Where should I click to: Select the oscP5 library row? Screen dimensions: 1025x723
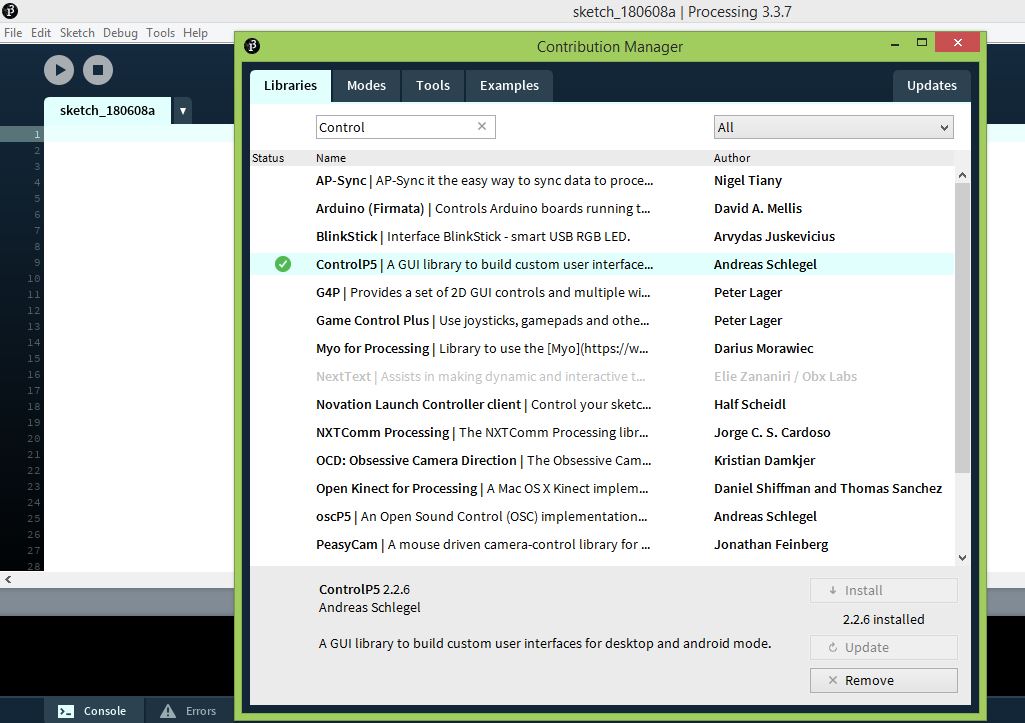point(602,516)
